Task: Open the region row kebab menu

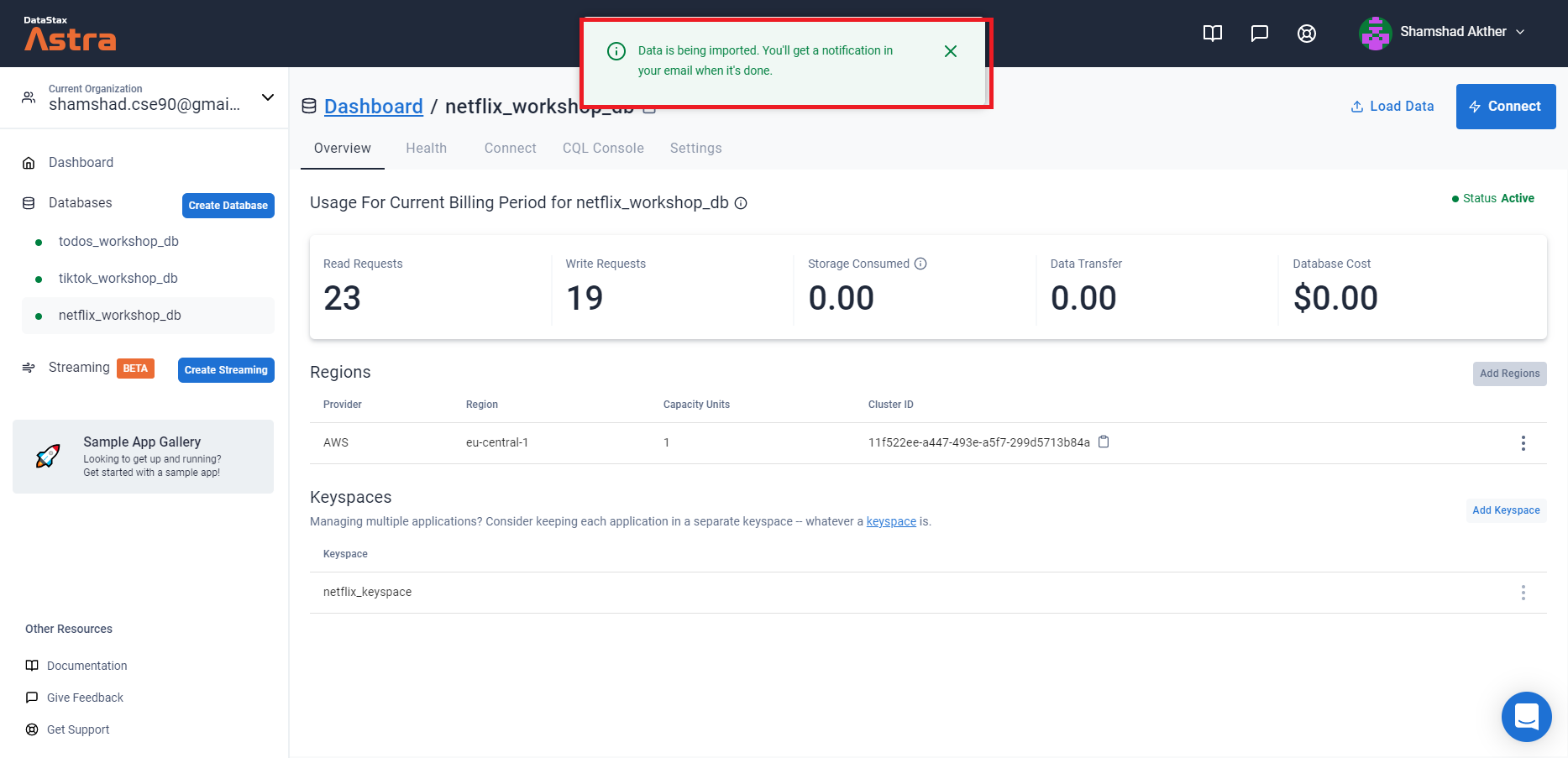Action: click(1523, 443)
